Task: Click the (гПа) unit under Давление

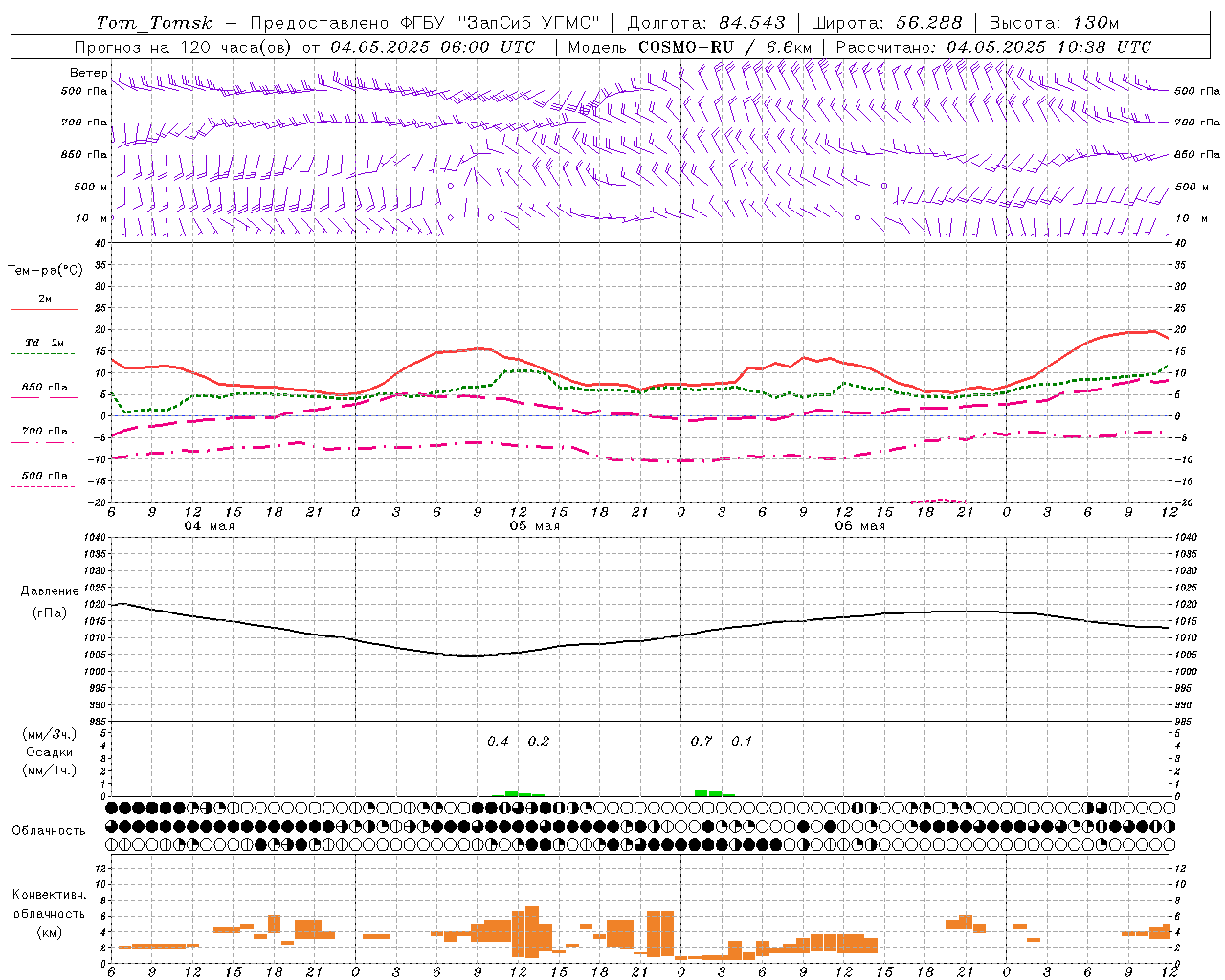Action: tap(50, 613)
